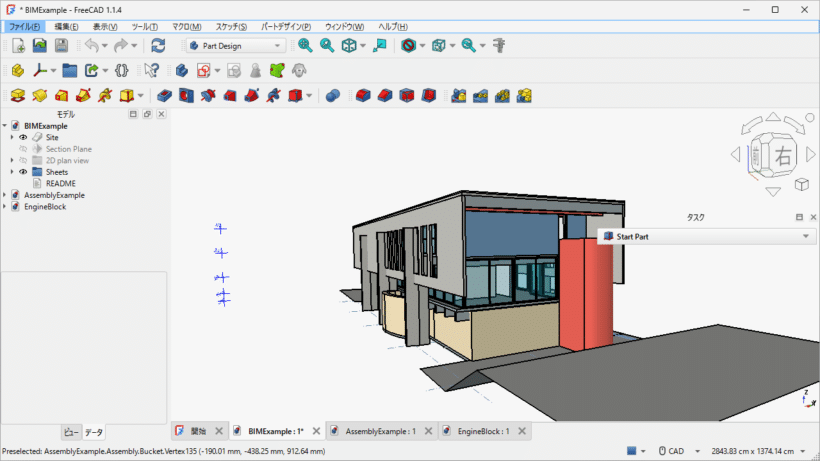Switch to the ビュー property tab
820x461 pixels.
point(71,432)
